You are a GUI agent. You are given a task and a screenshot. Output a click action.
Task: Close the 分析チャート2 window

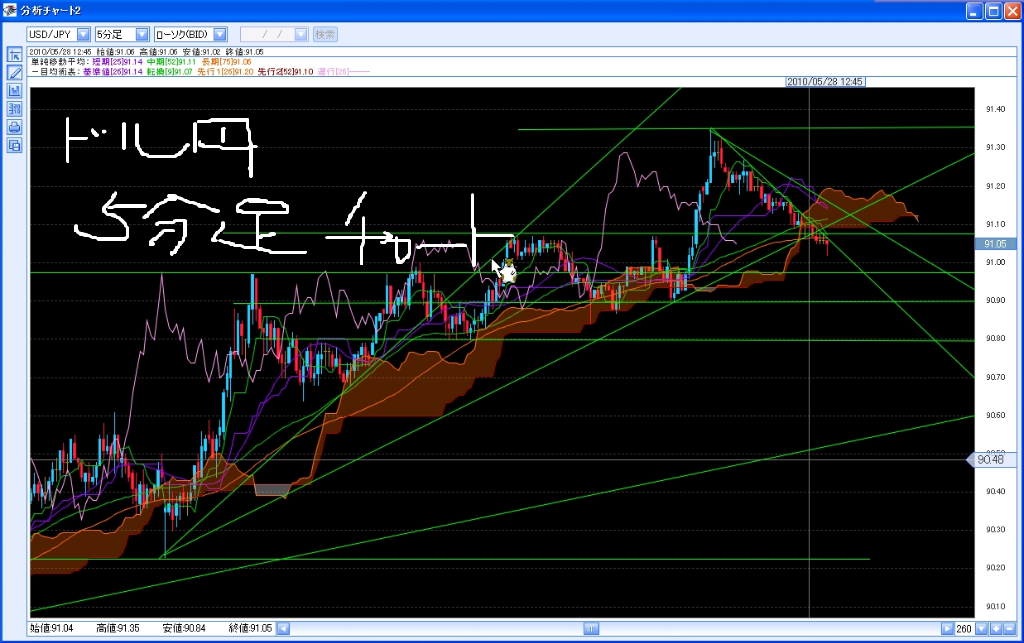1012,11
